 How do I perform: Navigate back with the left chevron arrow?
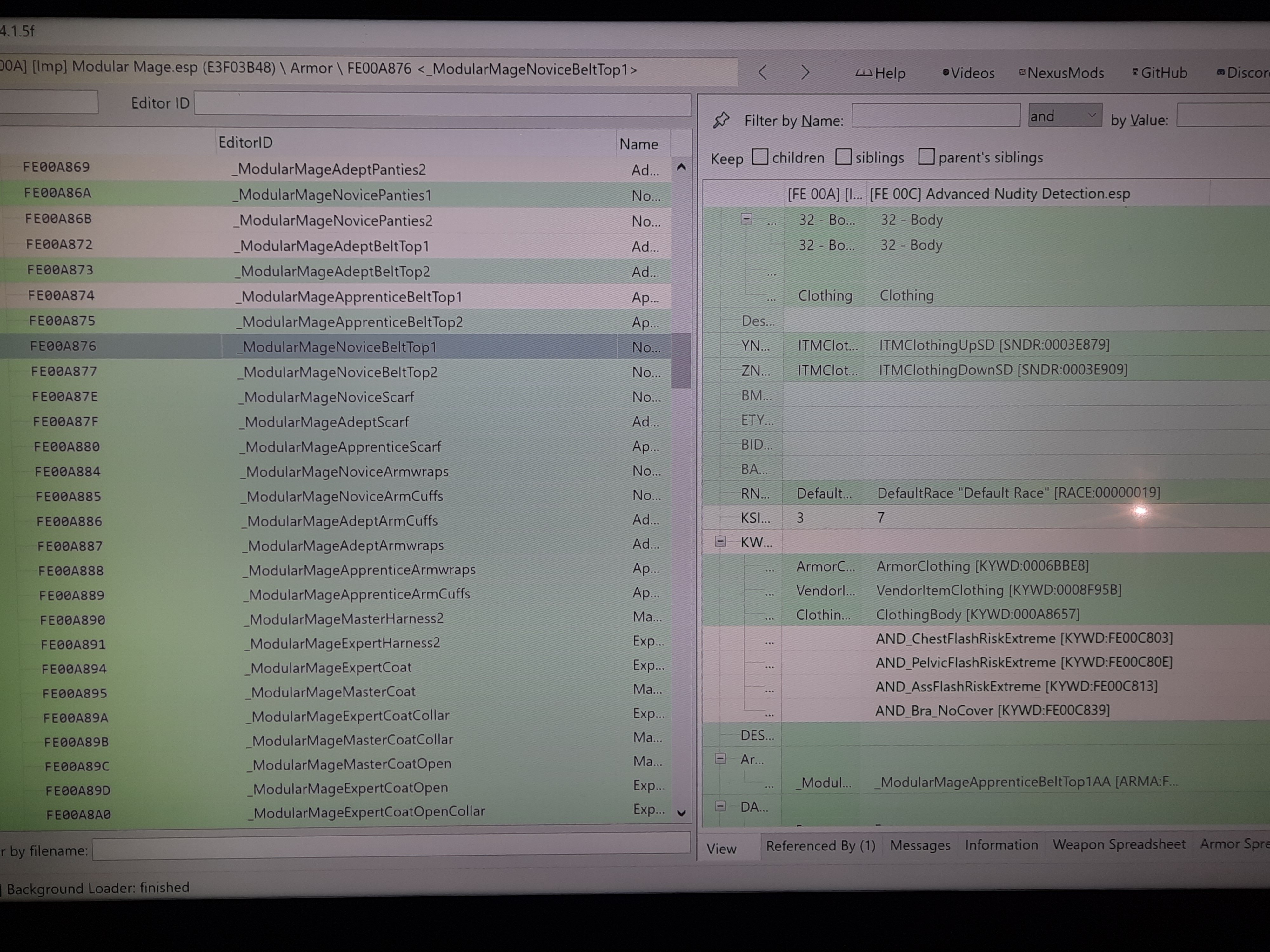763,73
